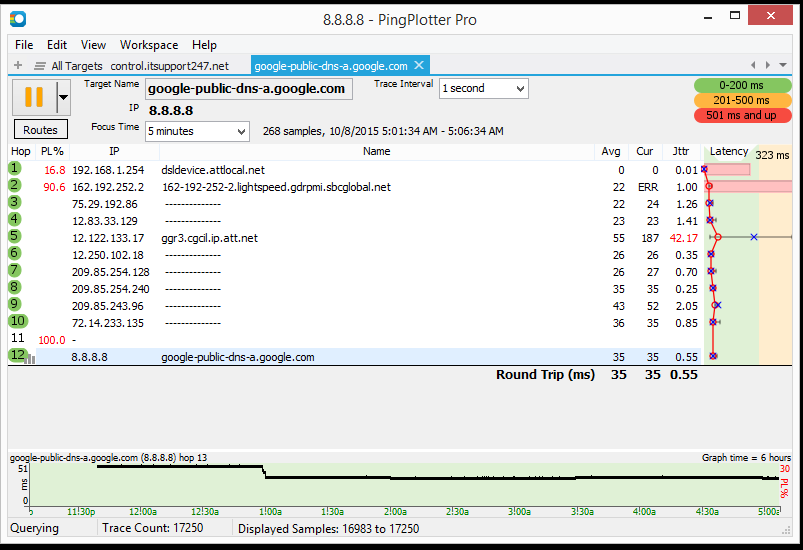Select hop 5 green circle icon
The height and width of the screenshot is (550, 803).
coord(15,236)
